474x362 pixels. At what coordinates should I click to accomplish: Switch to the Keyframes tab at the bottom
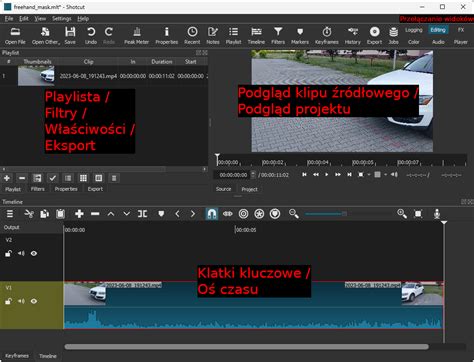coord(17,356)
